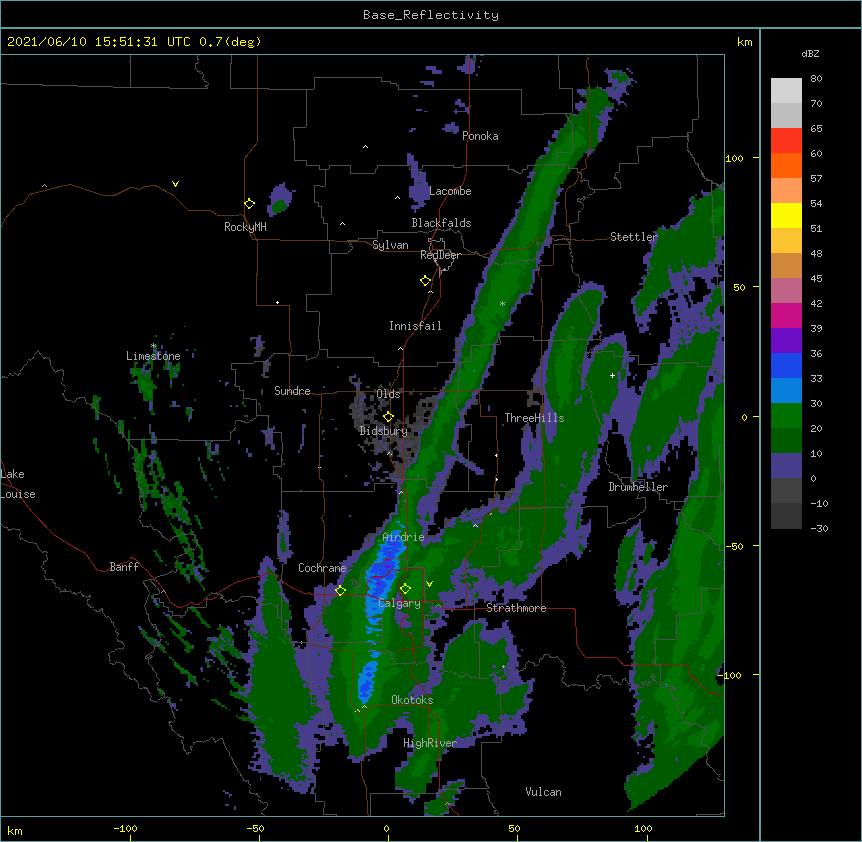The height and width of the screenshot is (842, 862).
Task: Click the Airdrie label
Action: click(x=404, y=537)
